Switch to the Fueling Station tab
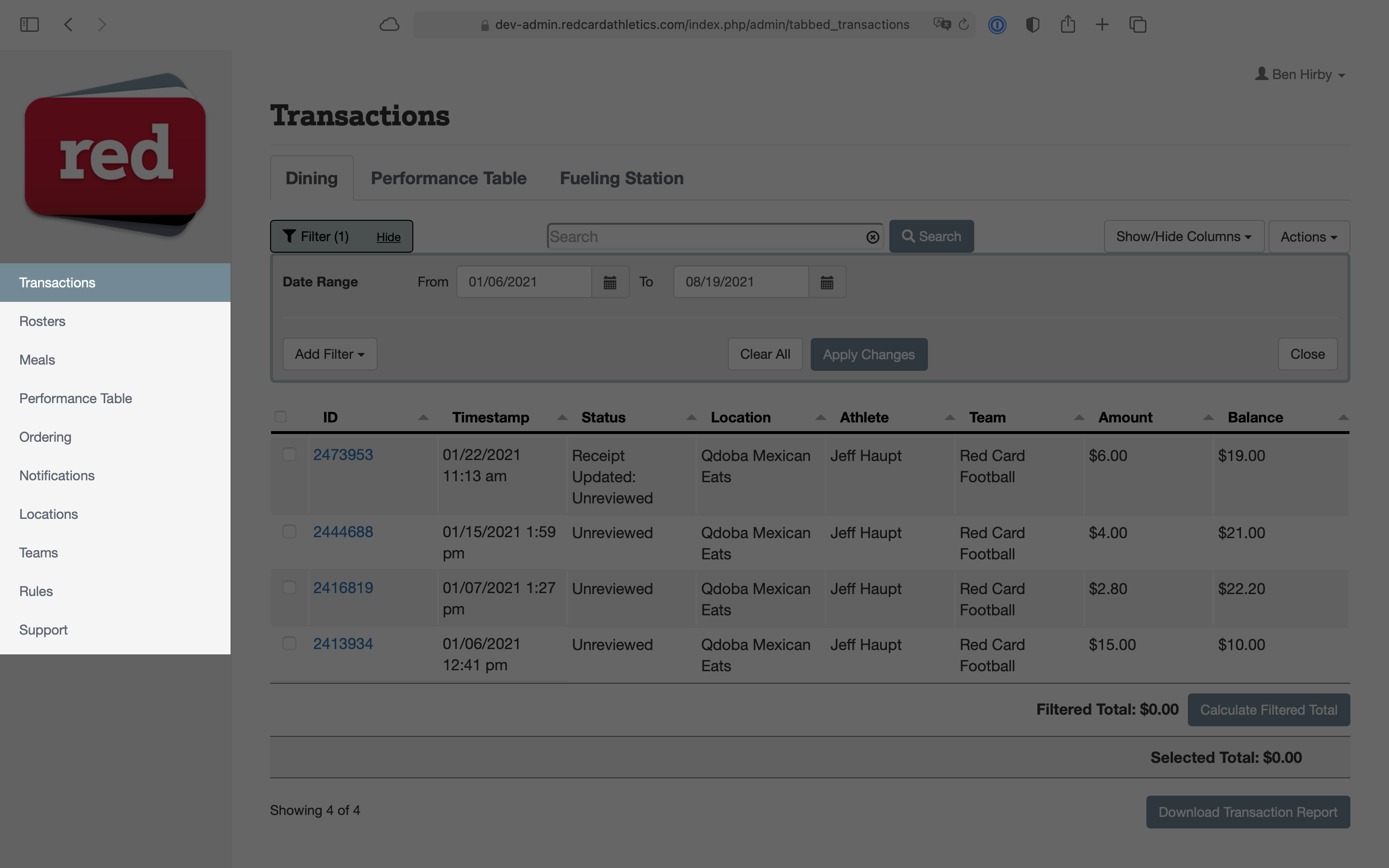Screen dimensions: 1389x868 (622, 178)
